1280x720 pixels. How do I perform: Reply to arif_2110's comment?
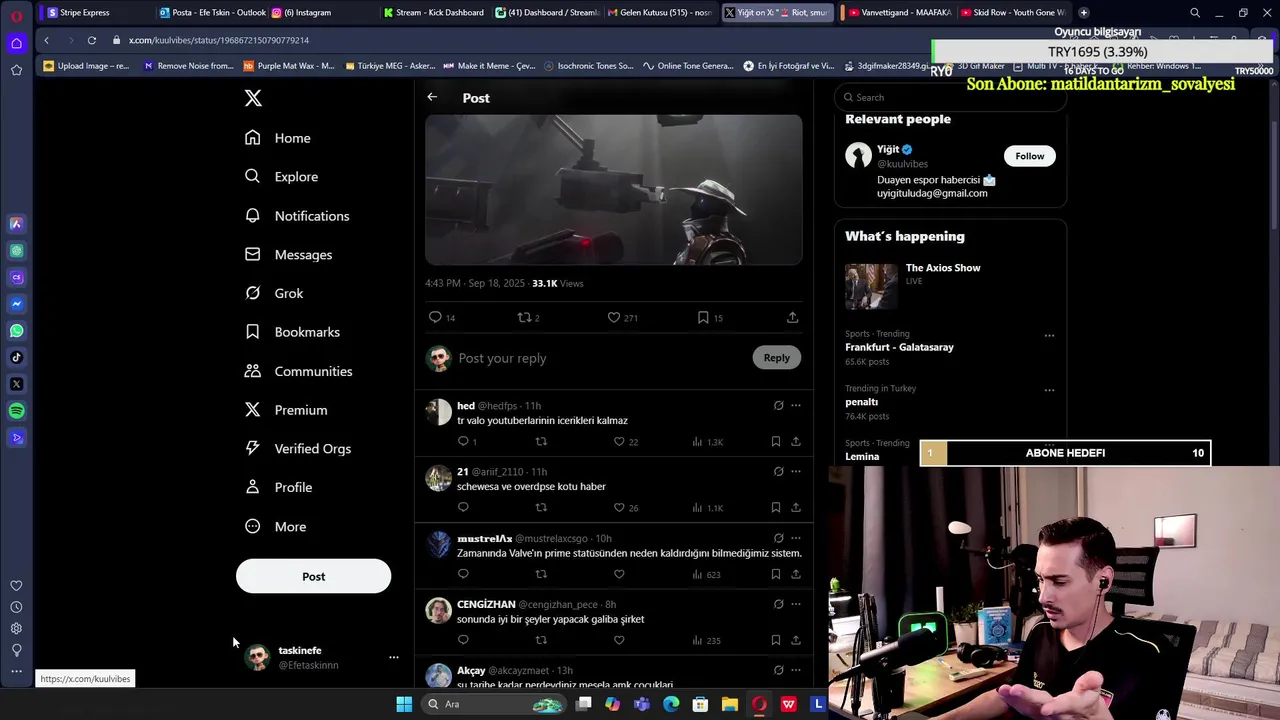pyautogui.click(x=463, y=507)
